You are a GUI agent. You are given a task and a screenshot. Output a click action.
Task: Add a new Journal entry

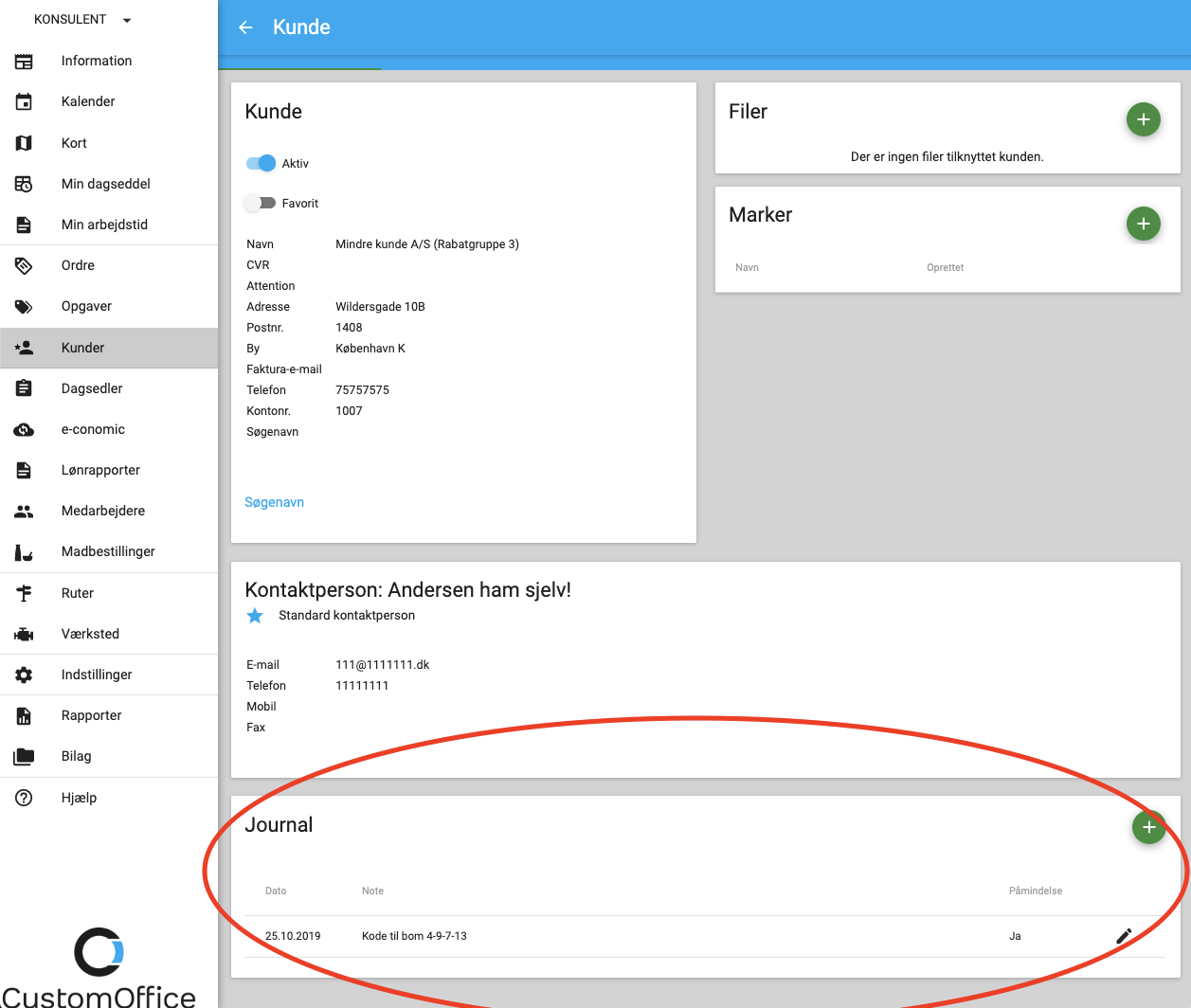[x=1148, y=827]
